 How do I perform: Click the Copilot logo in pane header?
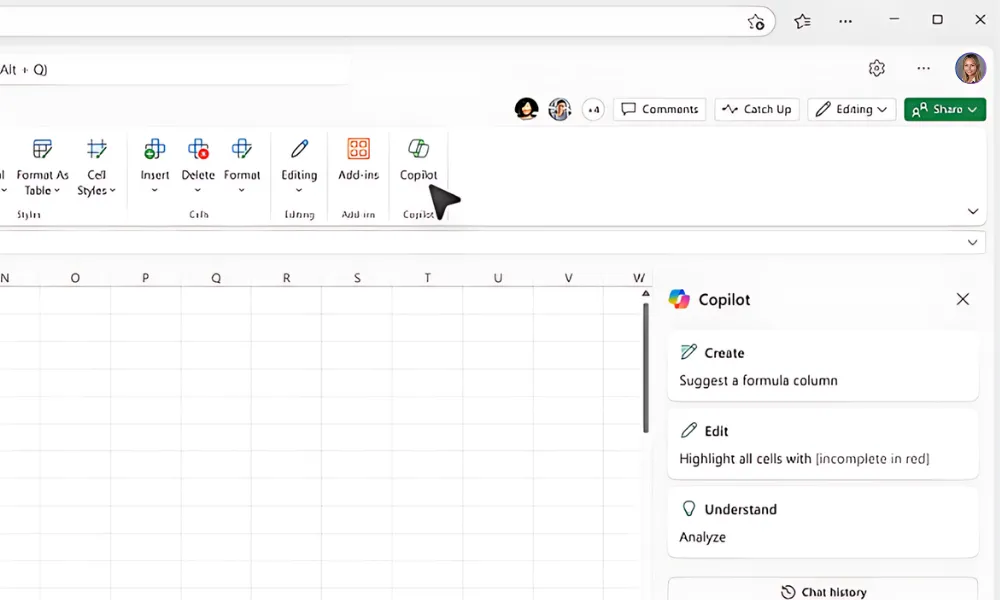(x=679, y=299)
